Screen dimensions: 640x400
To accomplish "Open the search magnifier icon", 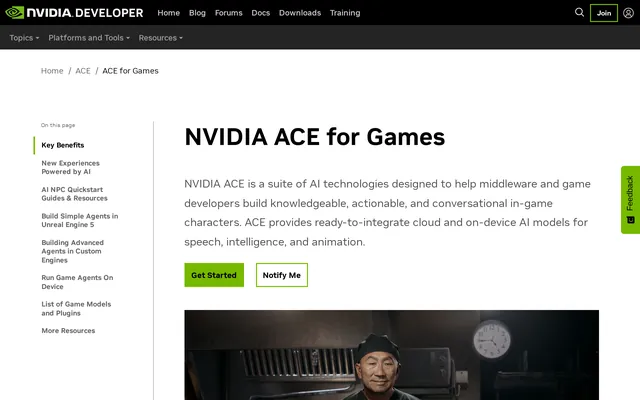I will [579, 13].
